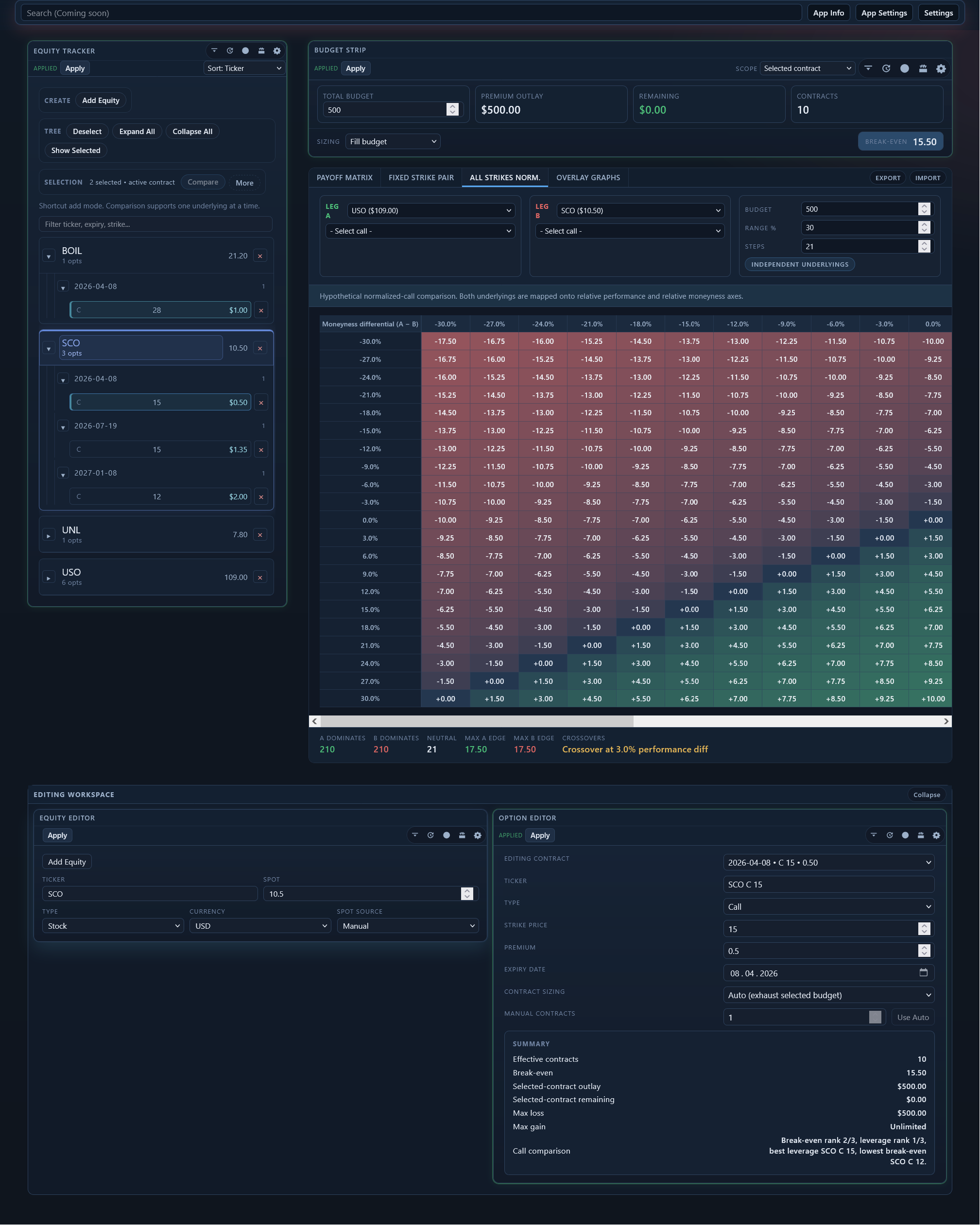The height and width of the screenshot is (1225, 980).
Task: Open the Sort: Ticker dropdown
Action: point(244,68)
